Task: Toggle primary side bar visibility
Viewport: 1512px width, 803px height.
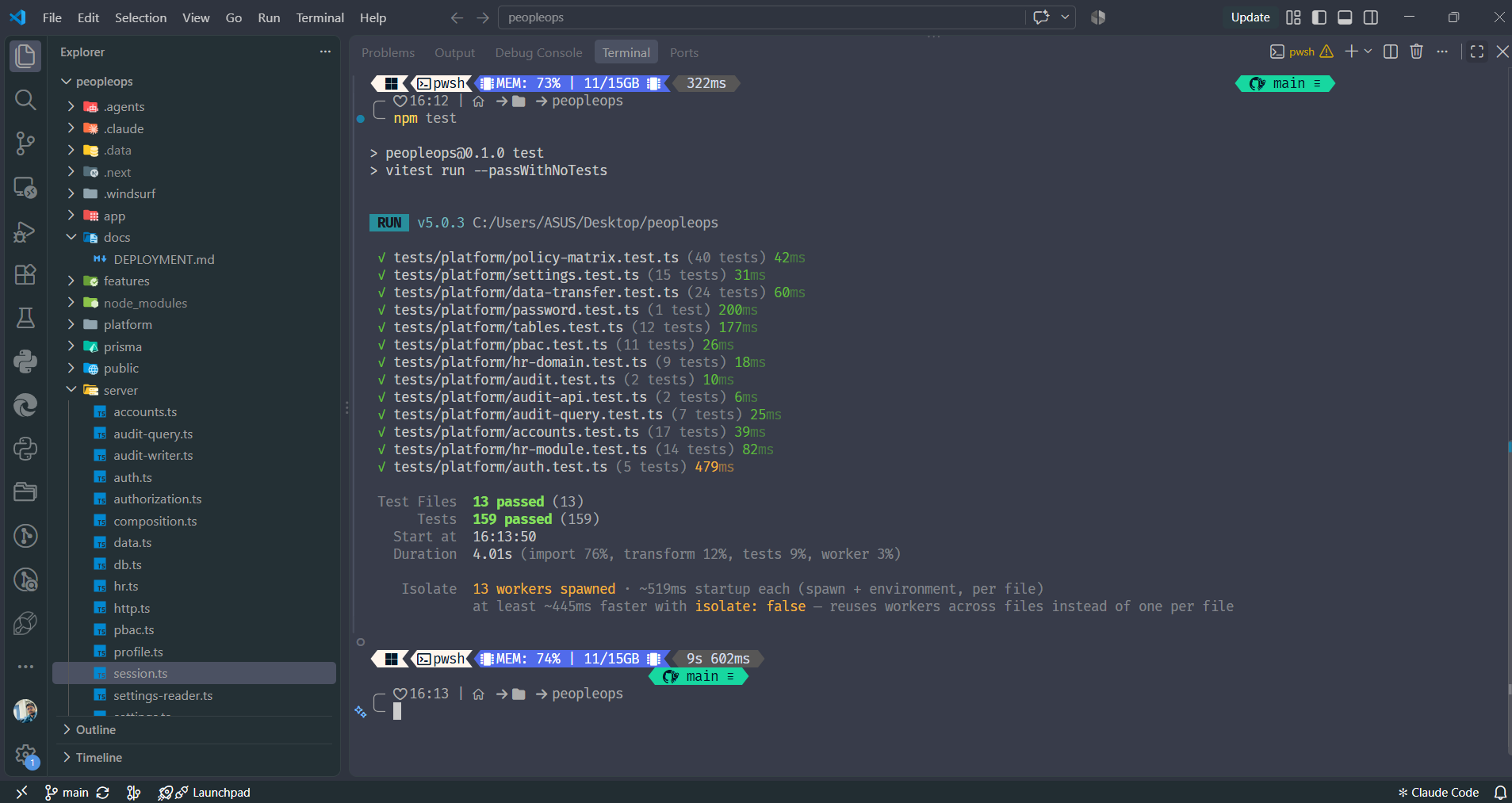Action: click(x=1319, y=17)
